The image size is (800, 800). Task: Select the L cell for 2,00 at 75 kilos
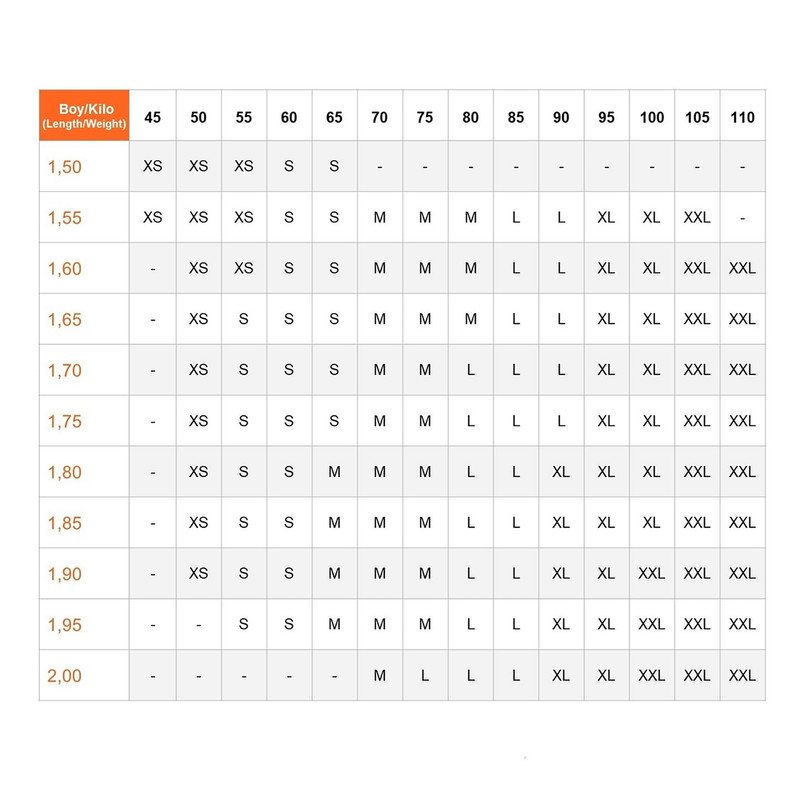click(425, 675)
